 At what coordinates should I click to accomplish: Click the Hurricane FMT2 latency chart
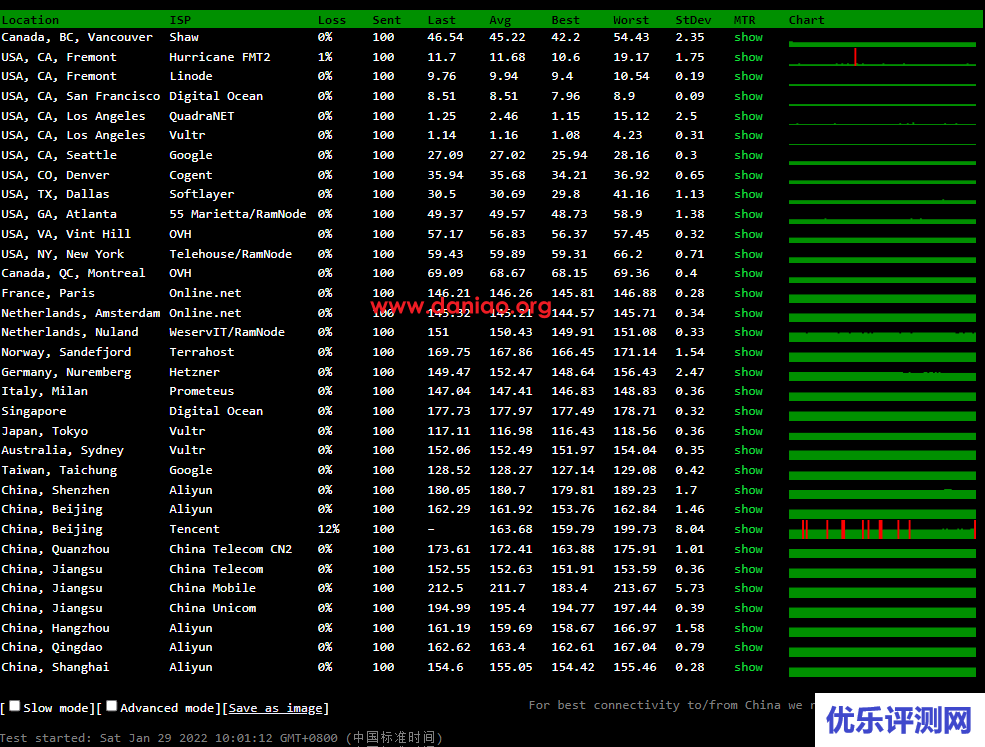tap(882, 57)
